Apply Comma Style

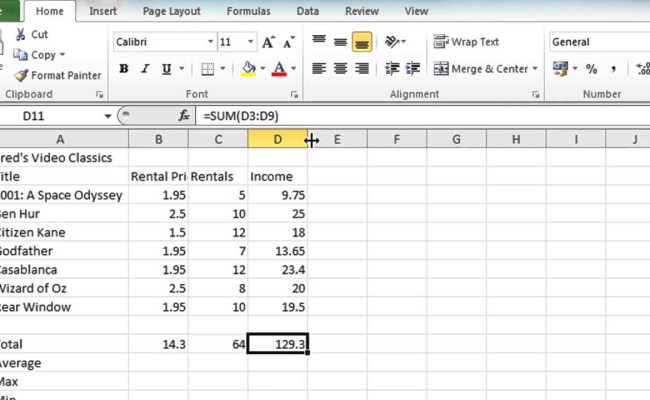(x=613, y=69)
